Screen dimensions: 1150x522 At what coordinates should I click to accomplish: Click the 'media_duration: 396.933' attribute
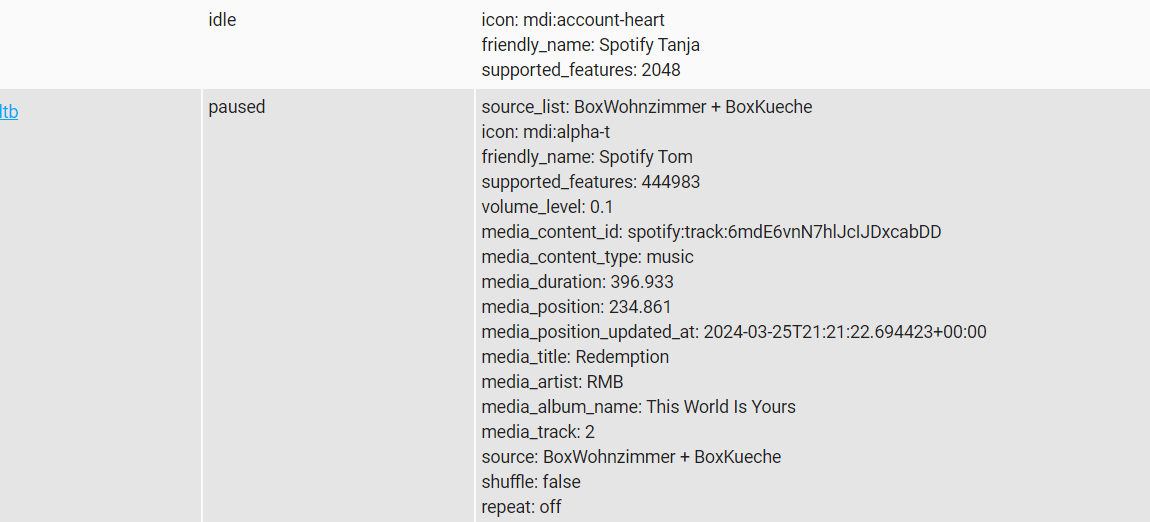577,282
